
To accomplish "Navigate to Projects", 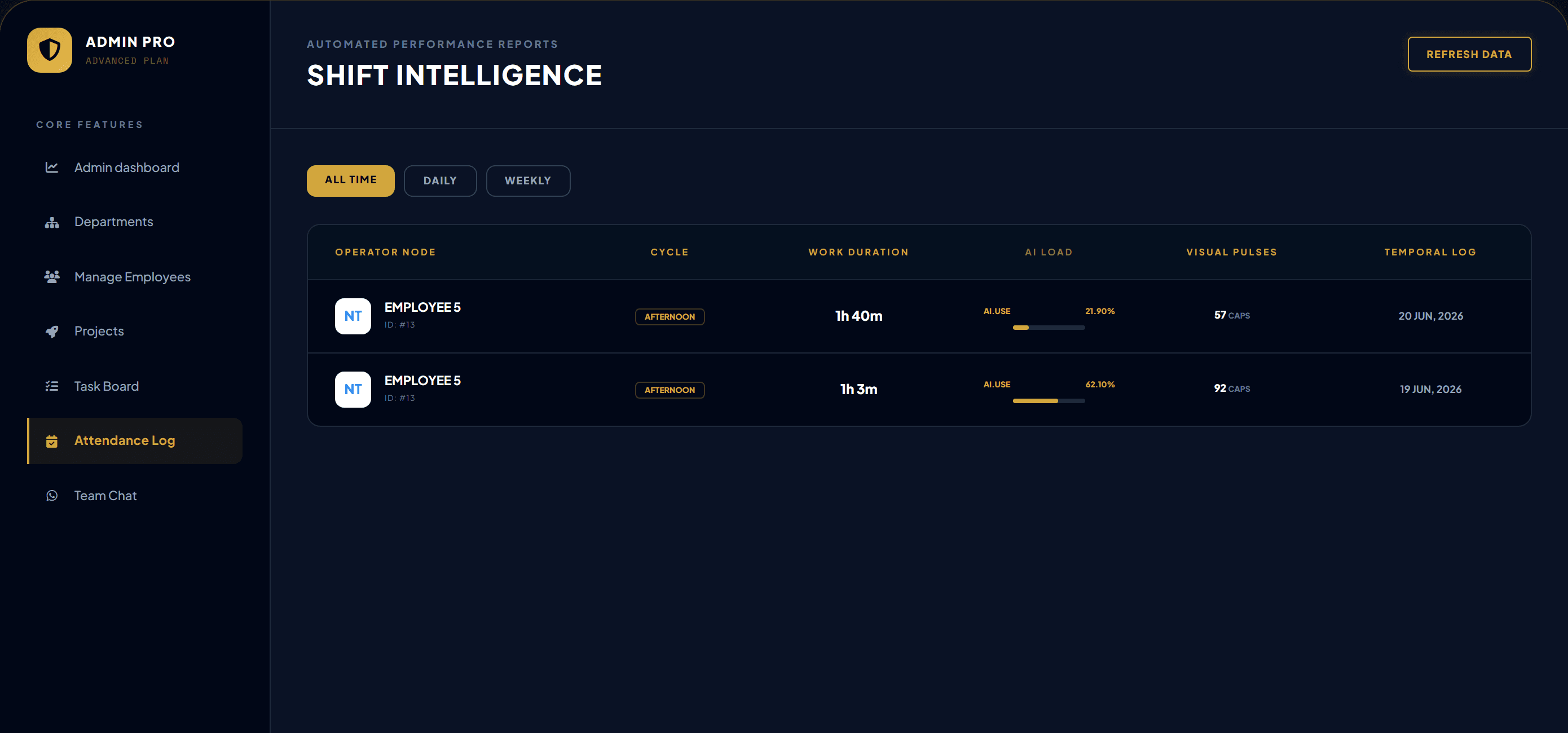I will point(135,332).
